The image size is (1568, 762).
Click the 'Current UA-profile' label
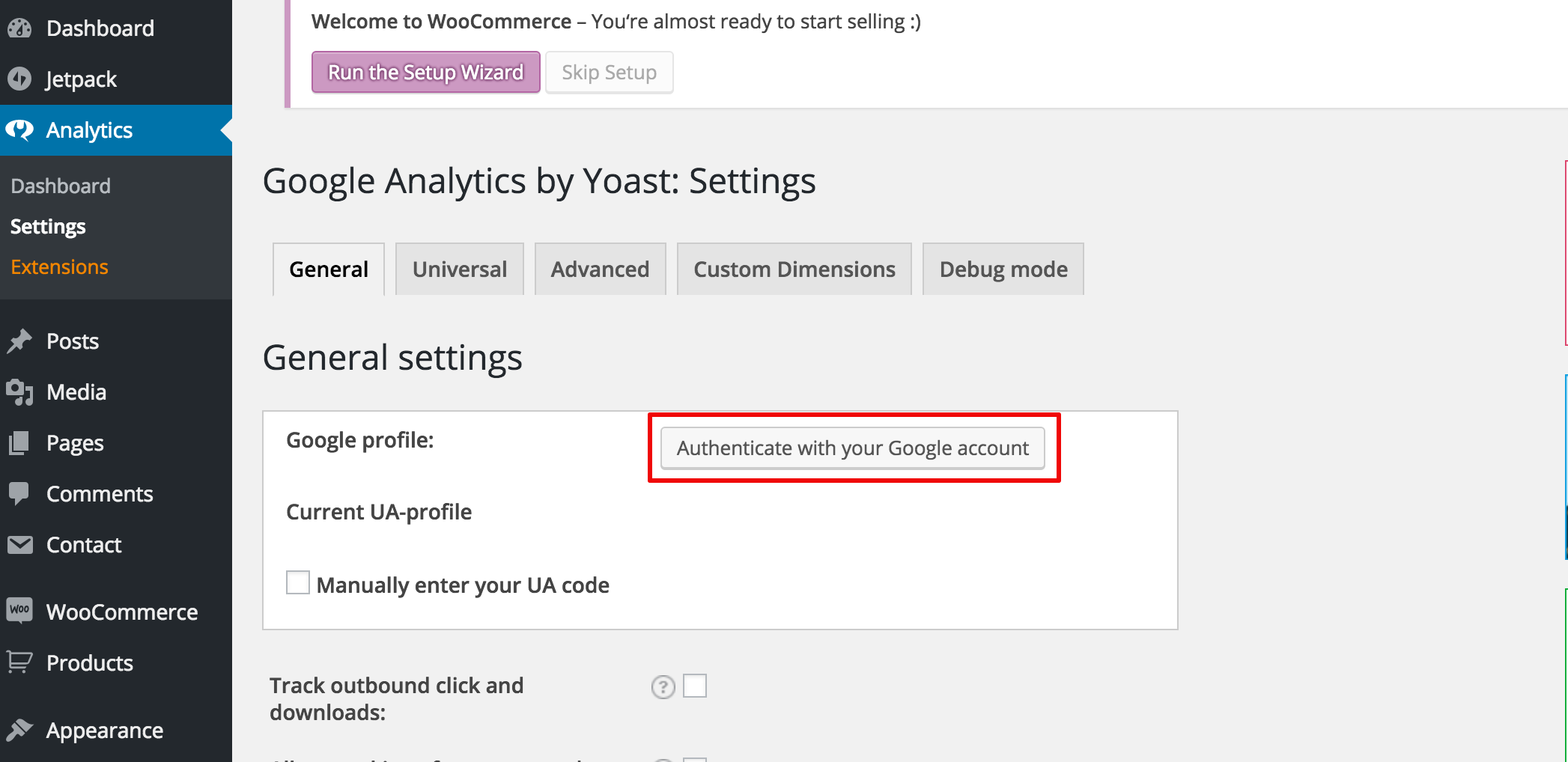tap(379, 512)
